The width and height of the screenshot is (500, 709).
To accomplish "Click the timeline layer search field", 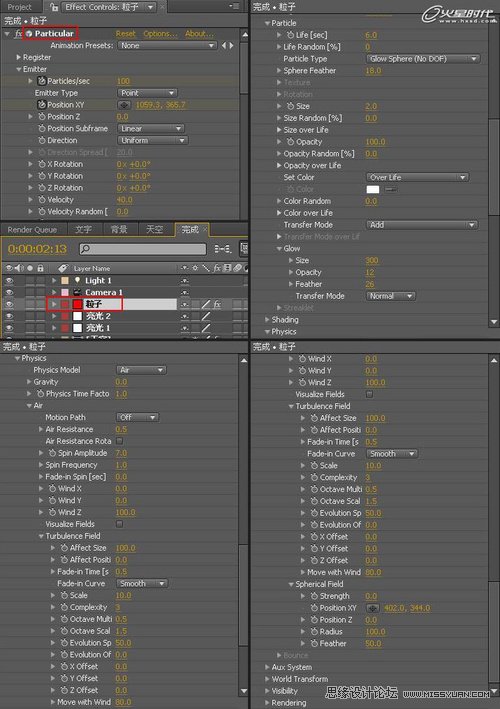I will tap(143, 249).
